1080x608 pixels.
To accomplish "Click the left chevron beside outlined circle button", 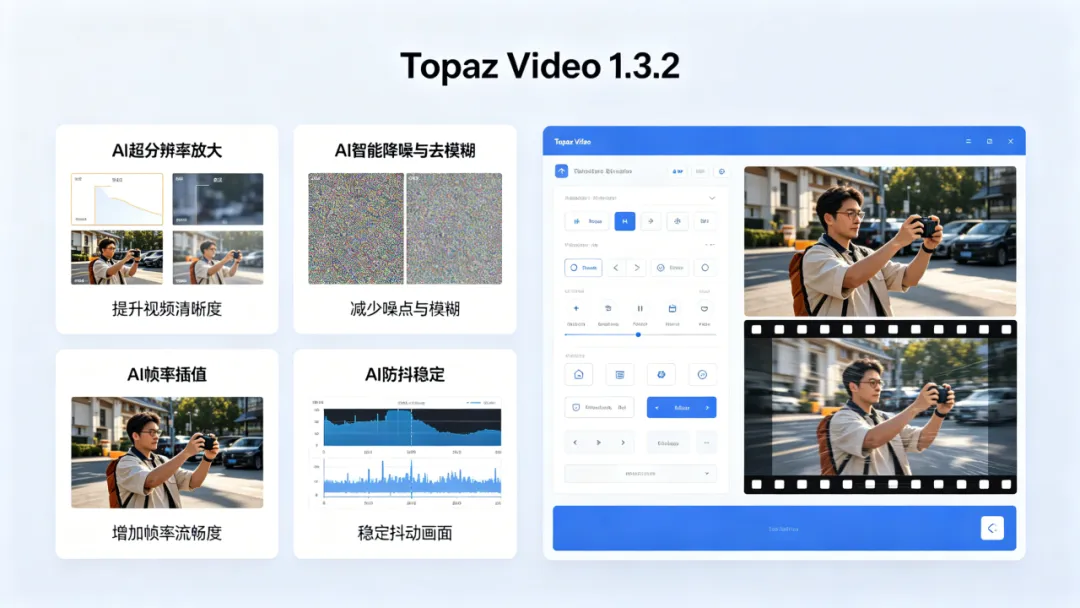I will click(x=616, y=268).
